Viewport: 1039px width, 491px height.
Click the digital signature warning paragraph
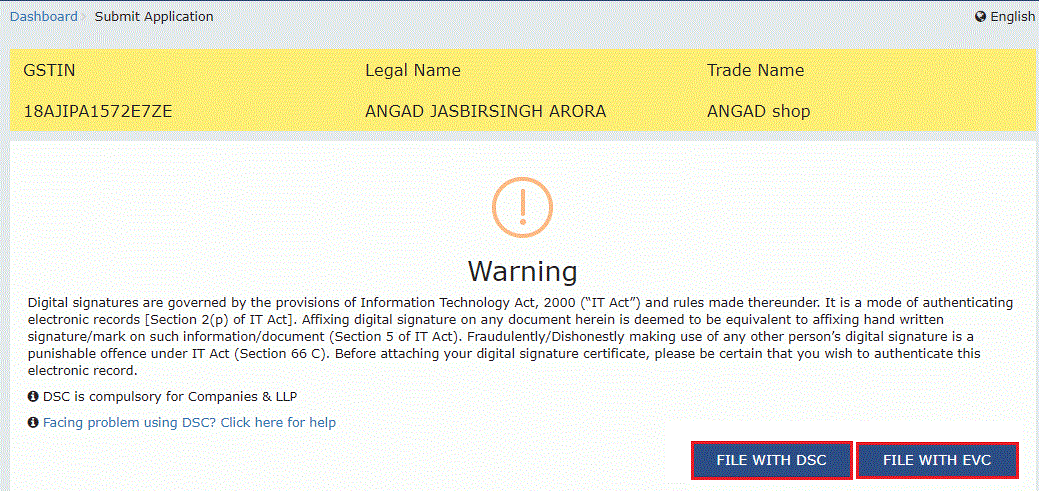520,336
